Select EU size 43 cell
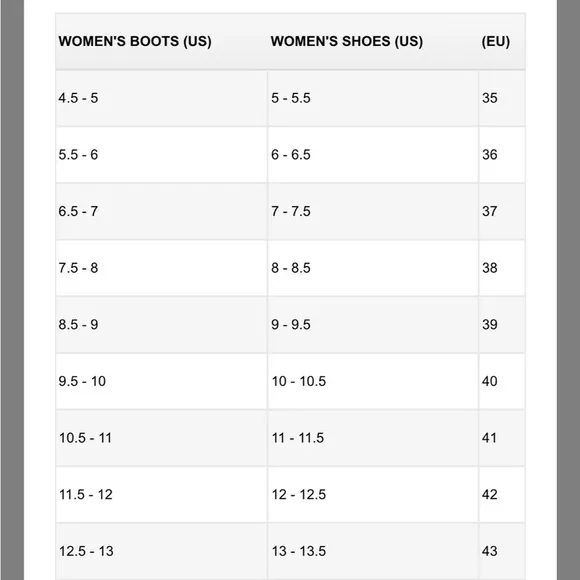Screen dimensions: 580x580 pyautogui.click(x=502, y=551)
